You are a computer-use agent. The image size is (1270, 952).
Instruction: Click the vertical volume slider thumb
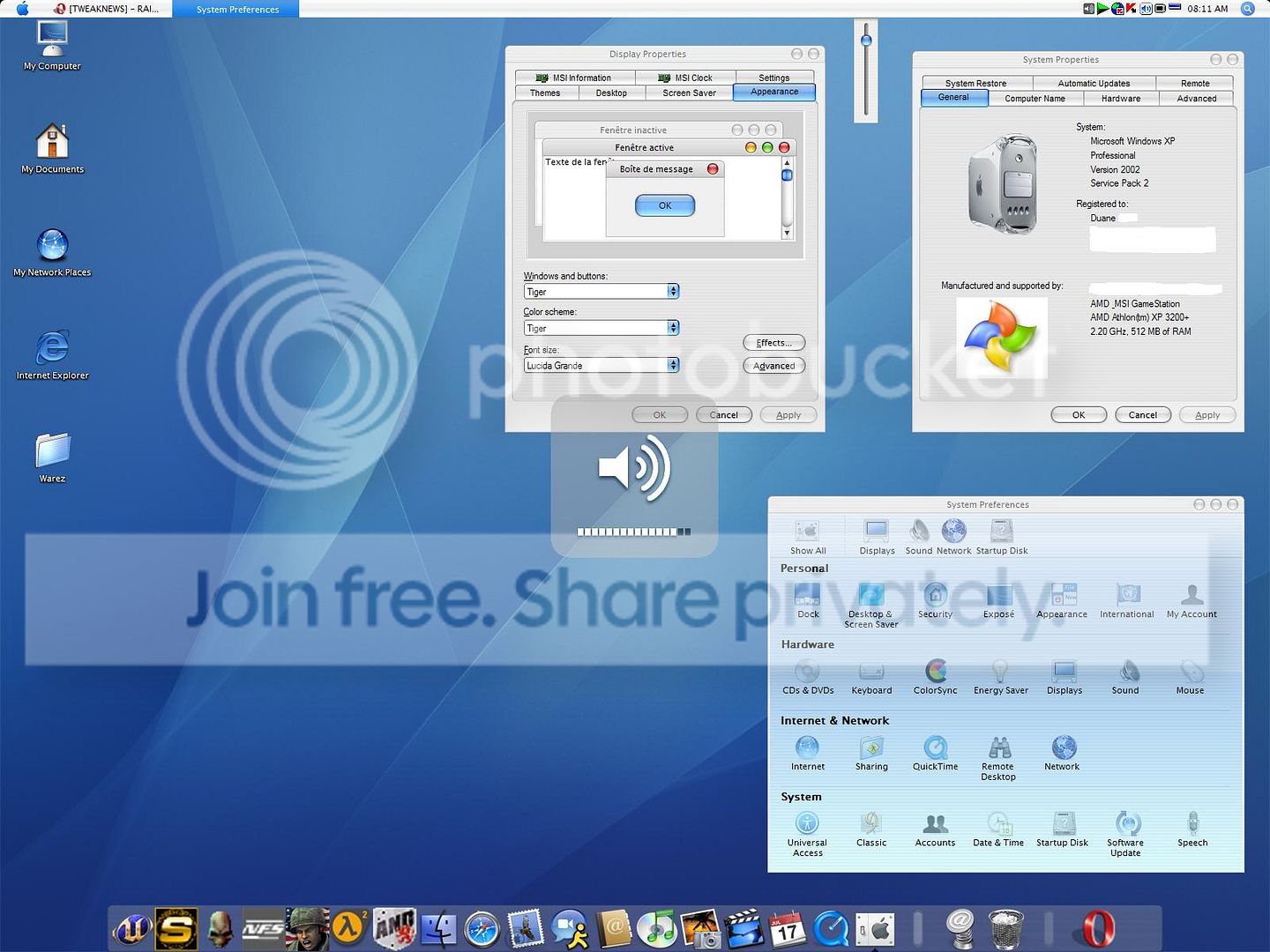pos(866,41)
